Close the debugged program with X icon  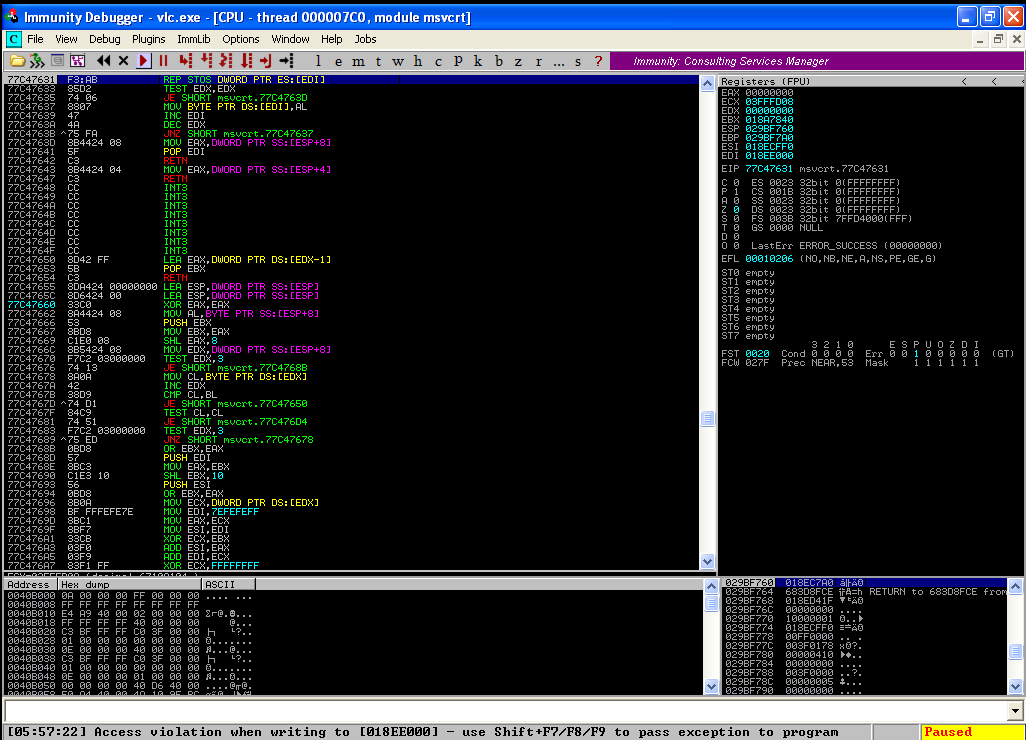[x=123, y=61]
